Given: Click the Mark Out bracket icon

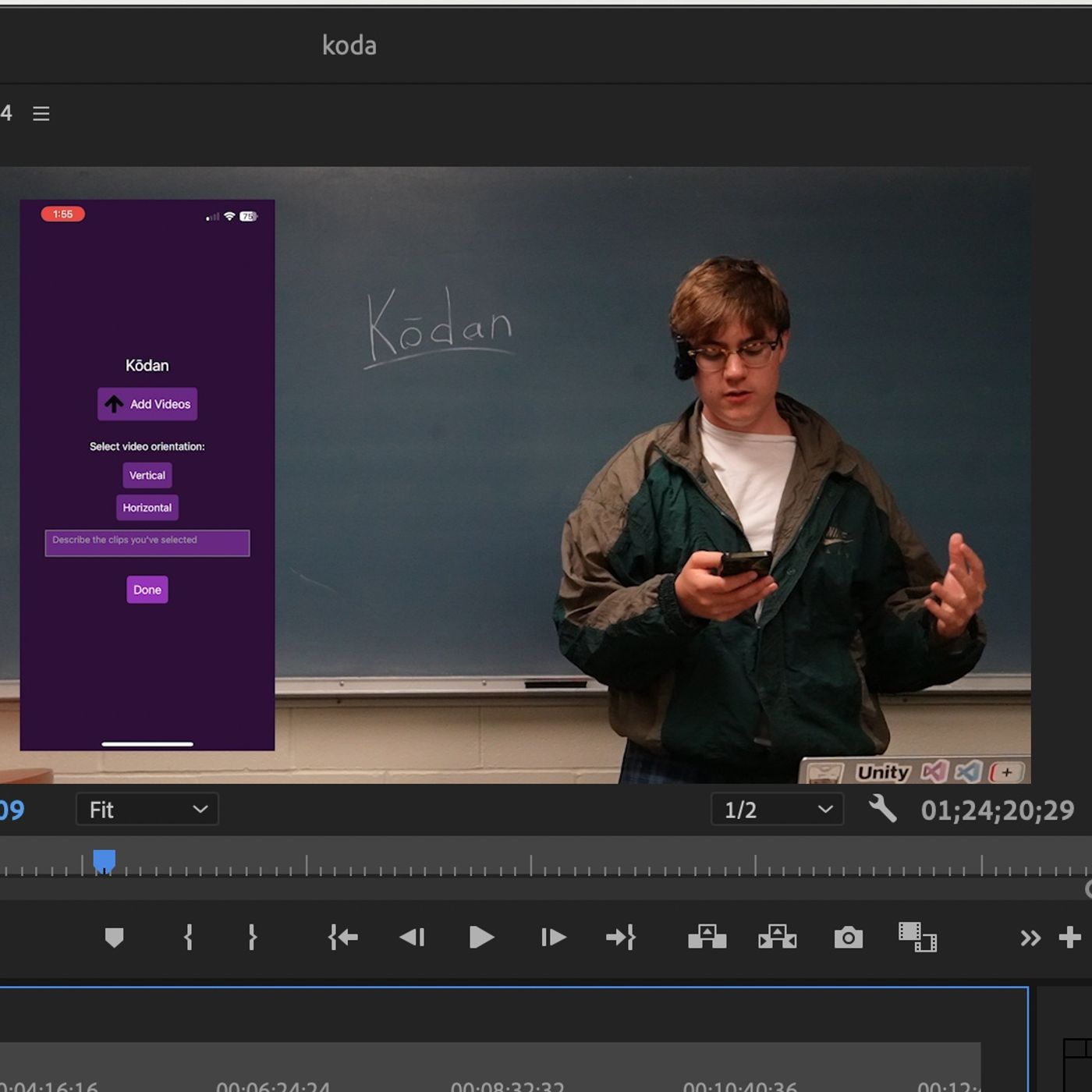Looking at the screenshot, I should coord(252,937).
